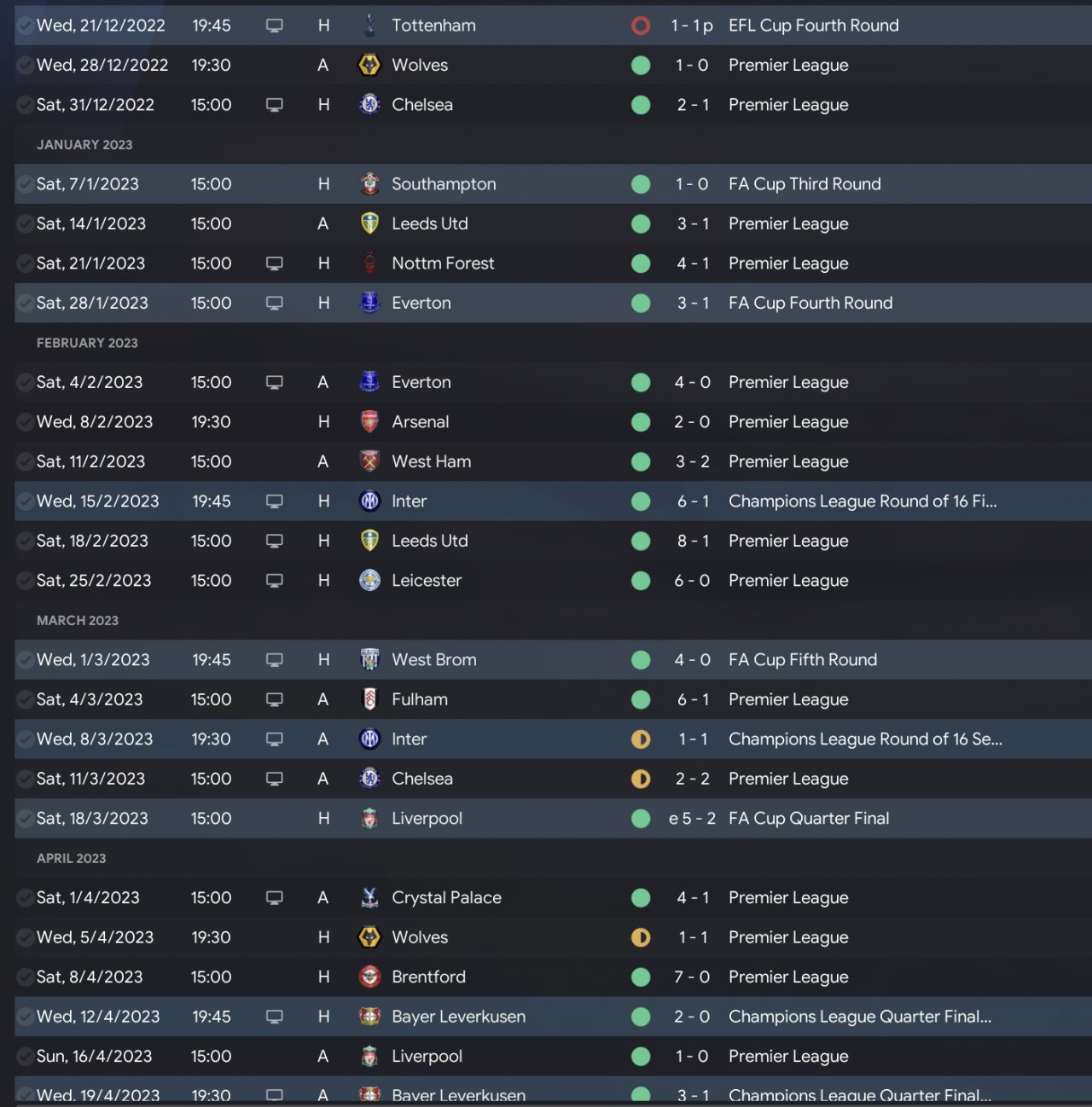Click the checkmark next to Sat, 1/4/2023

26,898
